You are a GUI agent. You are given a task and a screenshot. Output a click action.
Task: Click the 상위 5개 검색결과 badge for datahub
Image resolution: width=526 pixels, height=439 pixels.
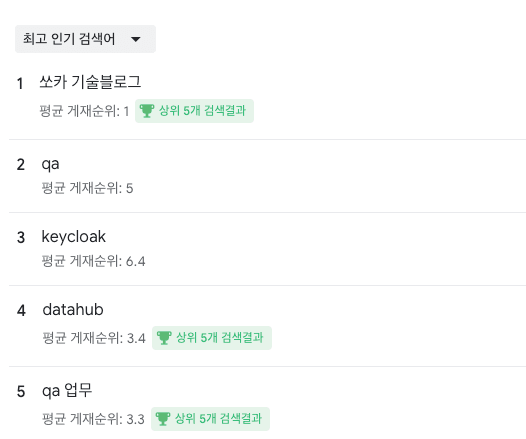coord(212,338)
